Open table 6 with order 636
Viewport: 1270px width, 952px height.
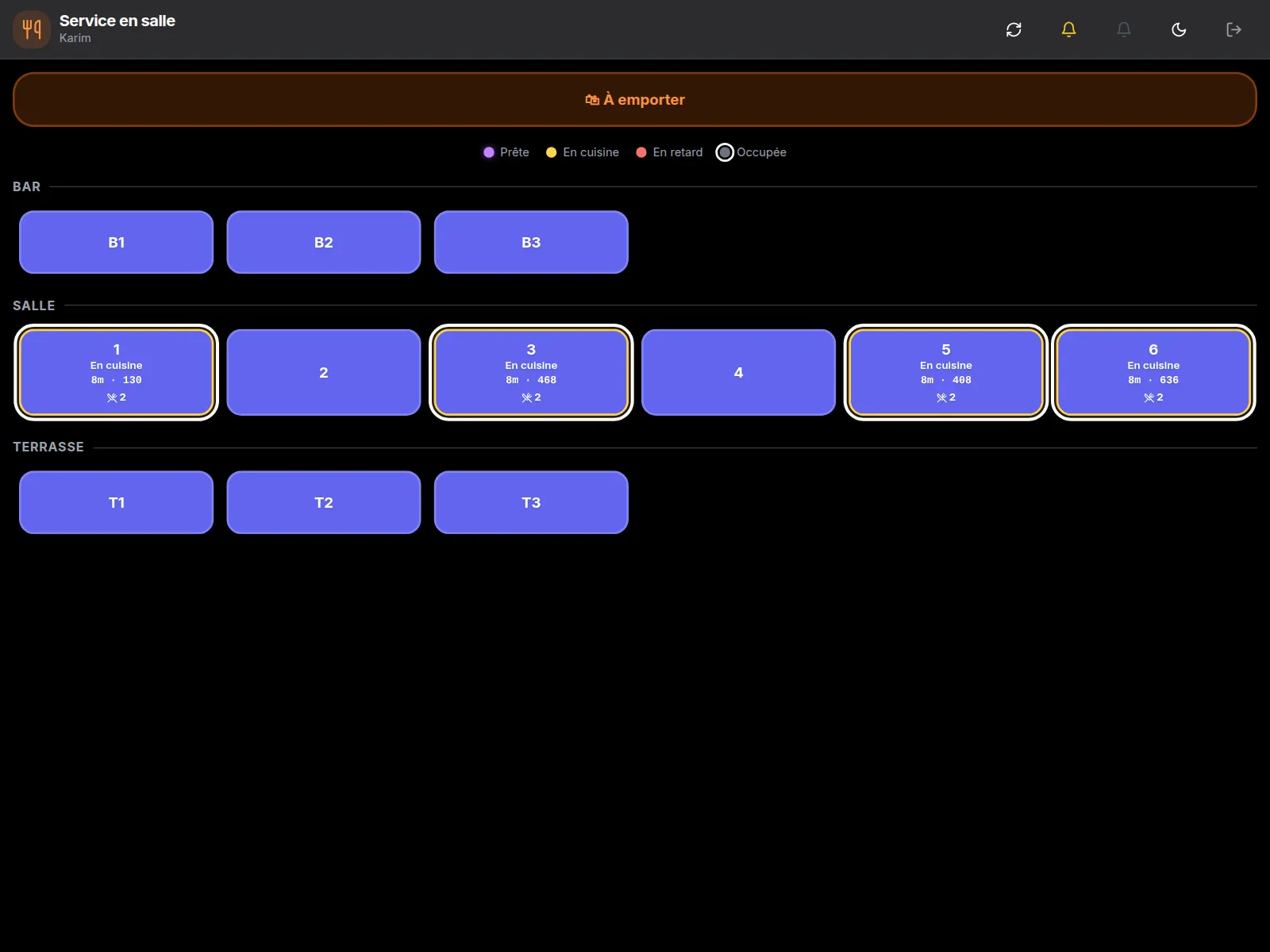tap(1153, 372)
